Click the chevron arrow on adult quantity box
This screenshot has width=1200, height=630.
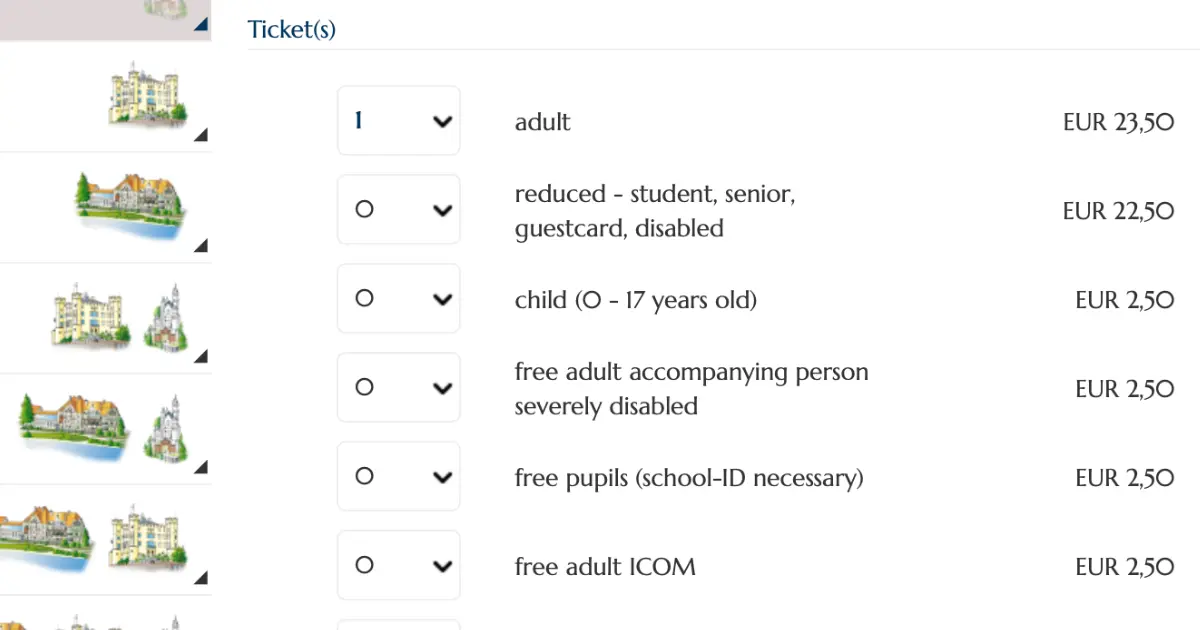coord(442,122)
